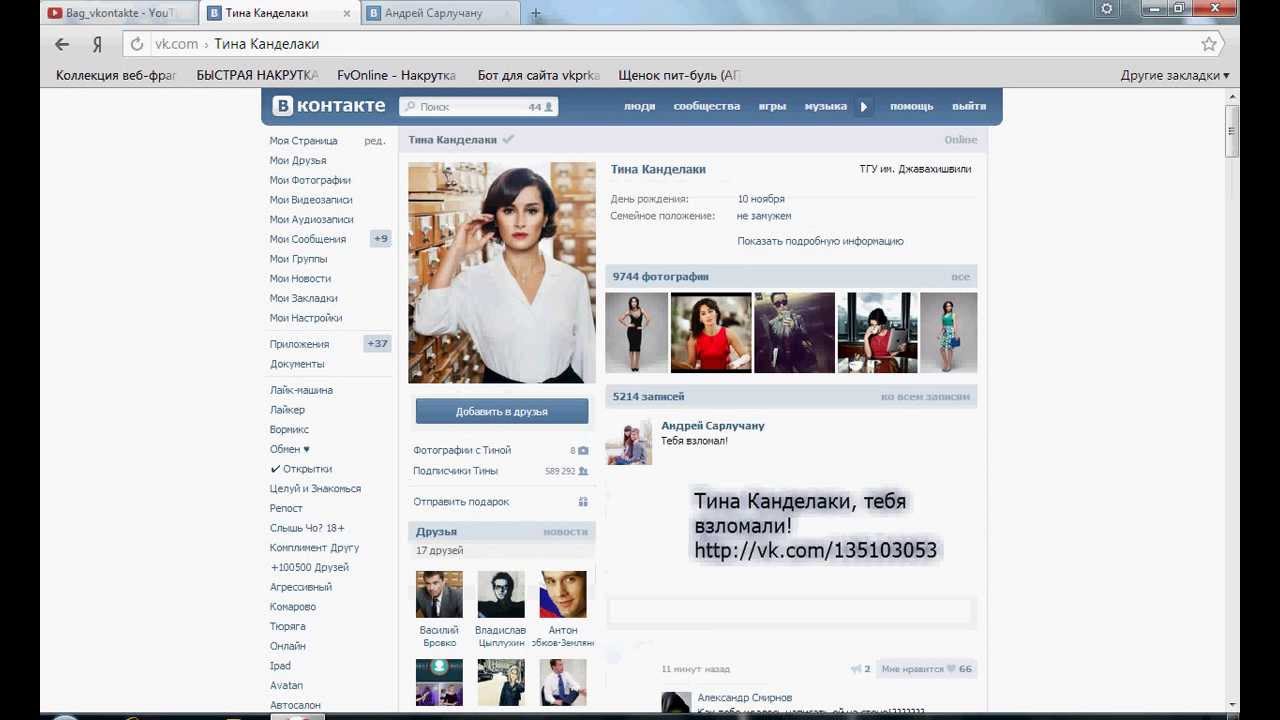Open Мои Фотографии in sidebar
This screenshot has width=1280, height=720.
[x=310, y=180]
